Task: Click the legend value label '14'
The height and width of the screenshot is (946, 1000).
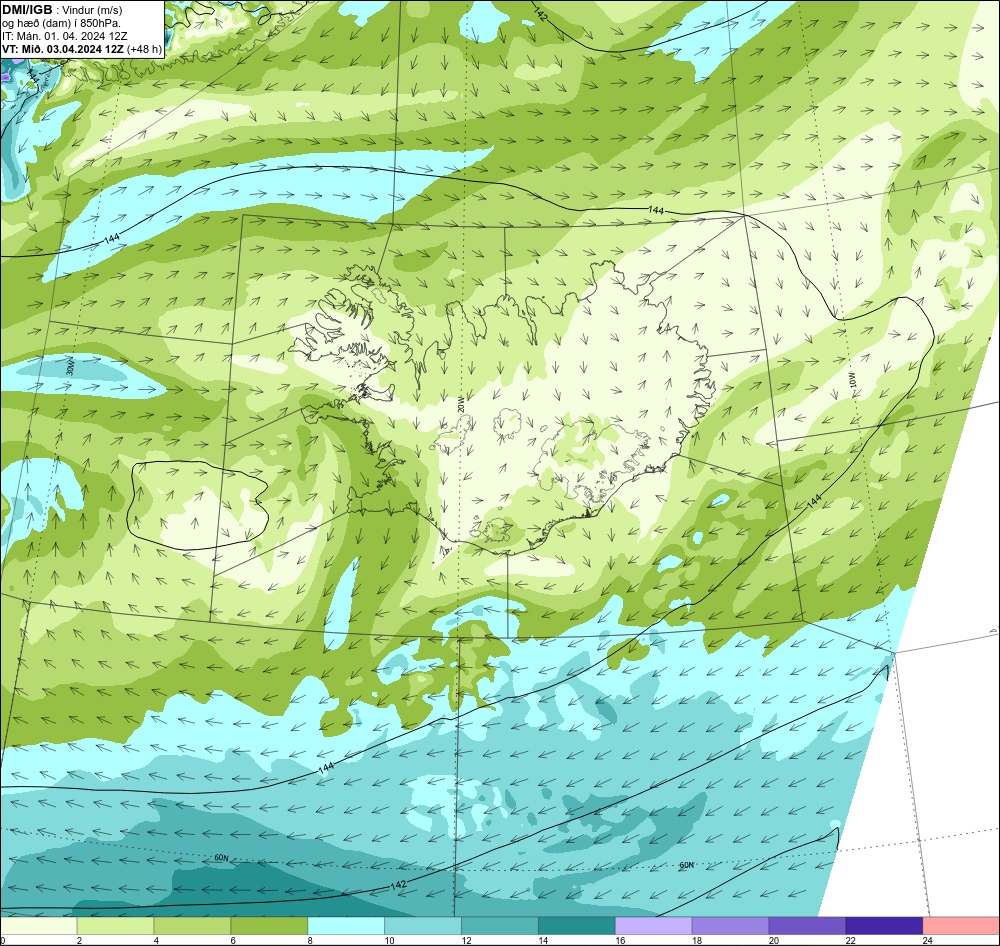Action: point(543,940)
